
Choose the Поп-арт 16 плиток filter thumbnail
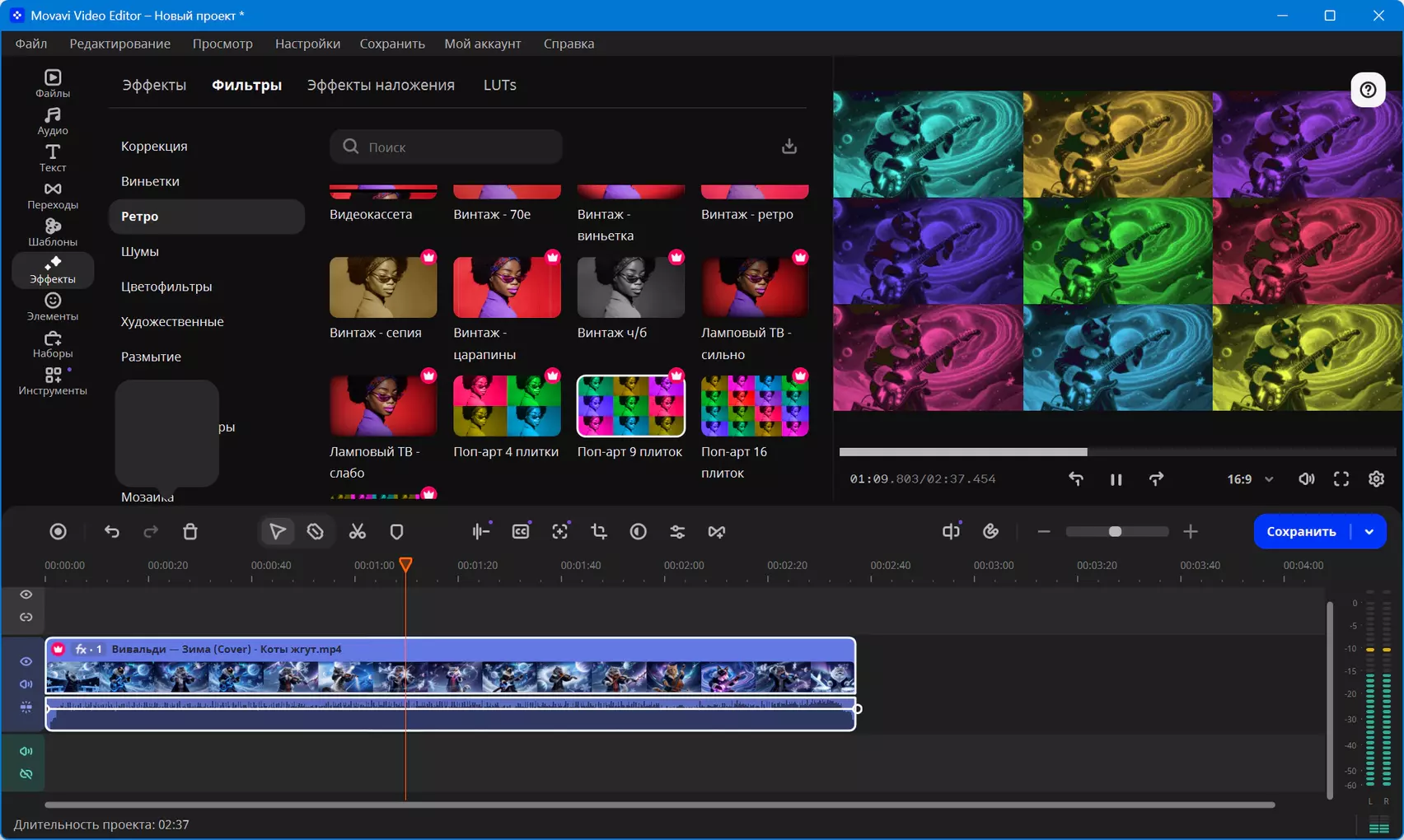pos(755,406)
